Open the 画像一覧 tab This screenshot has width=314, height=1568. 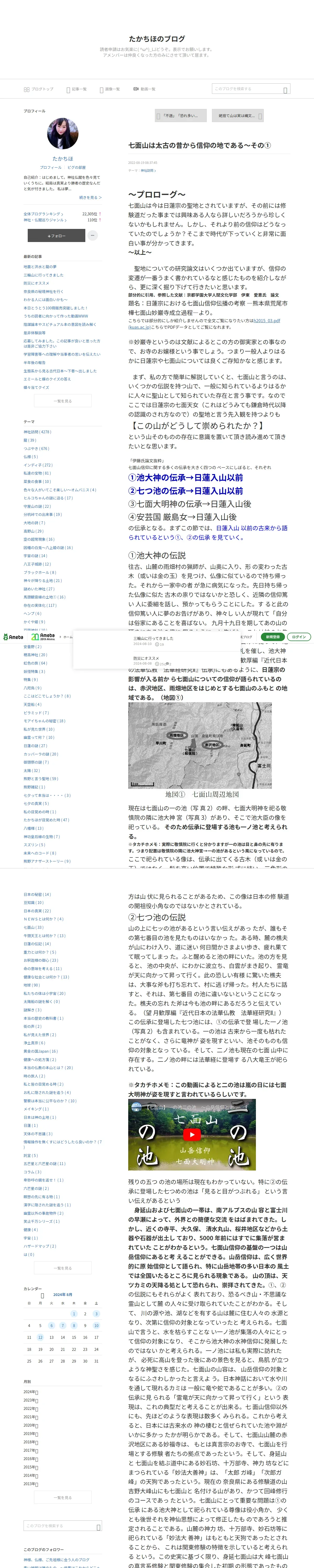click(110, 89)
